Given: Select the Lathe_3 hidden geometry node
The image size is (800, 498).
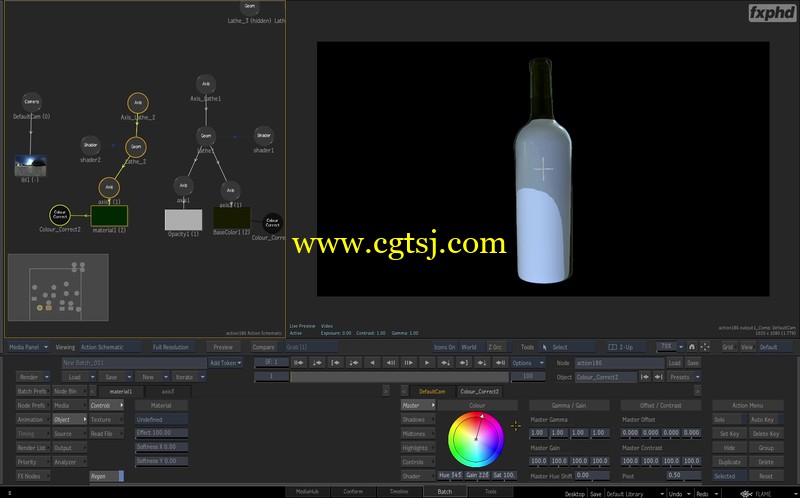Looking at the screenshot, I should point(249,7).
